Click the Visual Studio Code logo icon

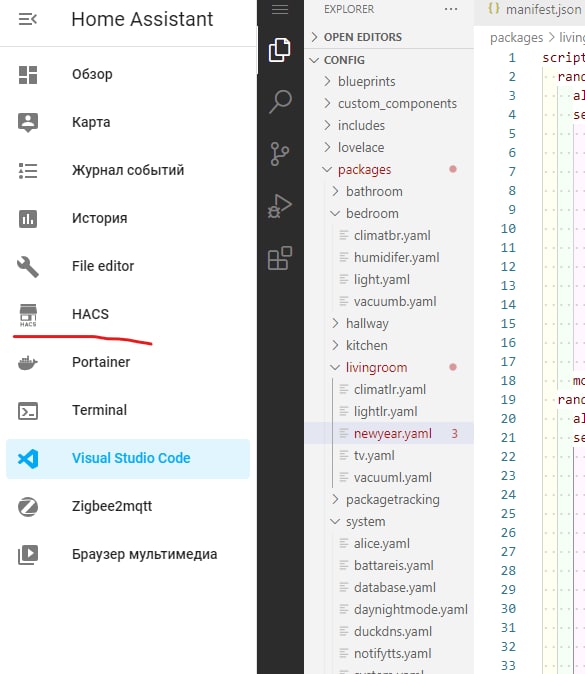[x=28, y=459]
